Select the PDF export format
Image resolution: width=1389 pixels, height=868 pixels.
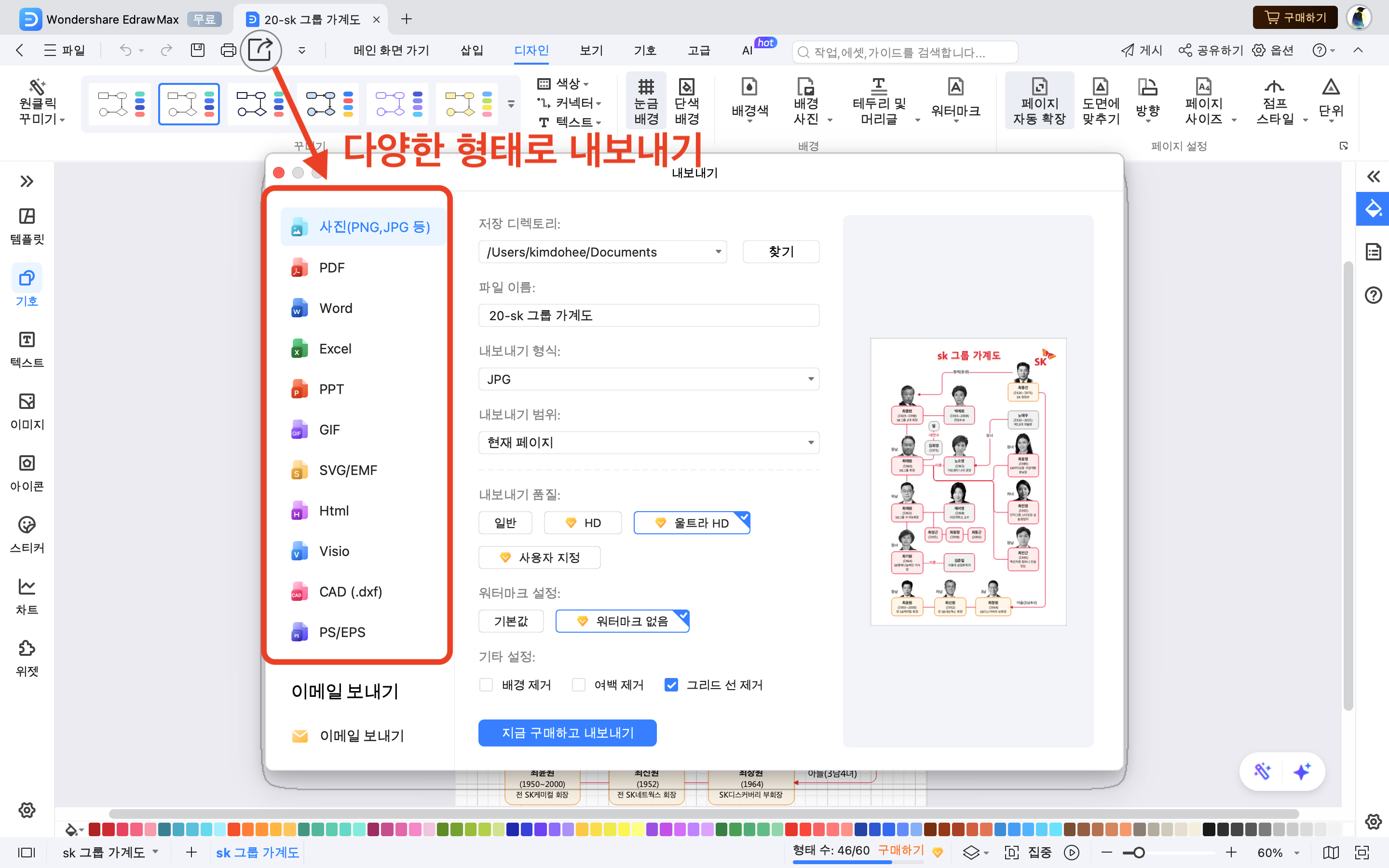(x=332, y=268)
